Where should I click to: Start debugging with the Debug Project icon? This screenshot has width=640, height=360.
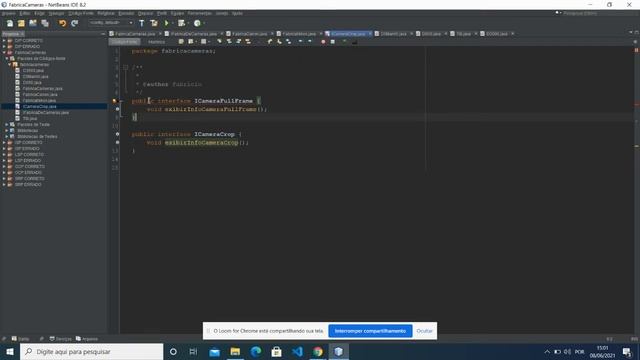181,23
